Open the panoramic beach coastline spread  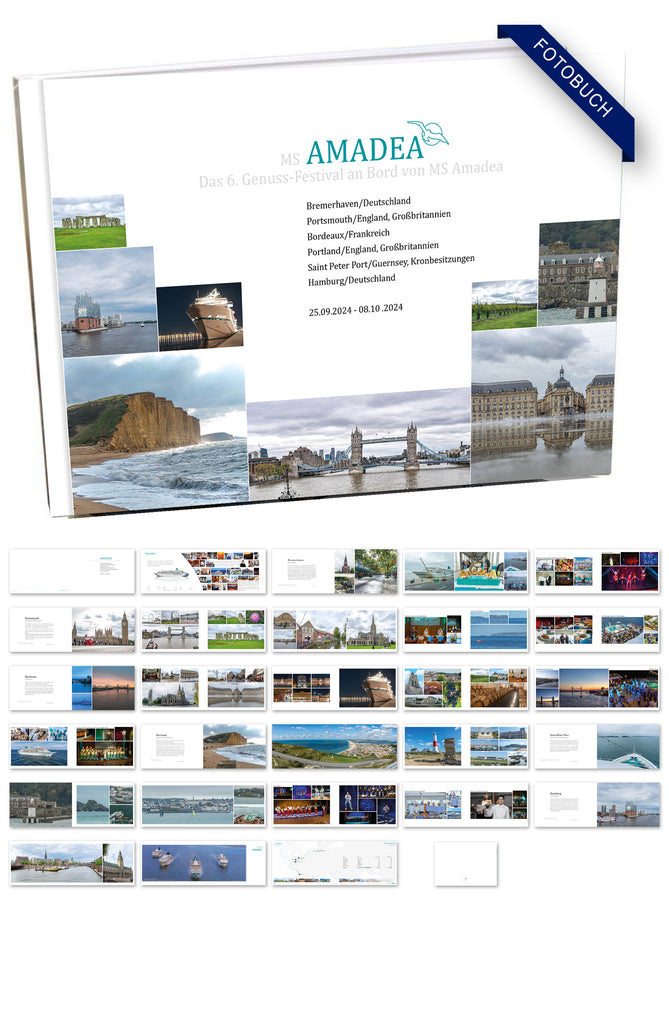(x=334, y=746)
